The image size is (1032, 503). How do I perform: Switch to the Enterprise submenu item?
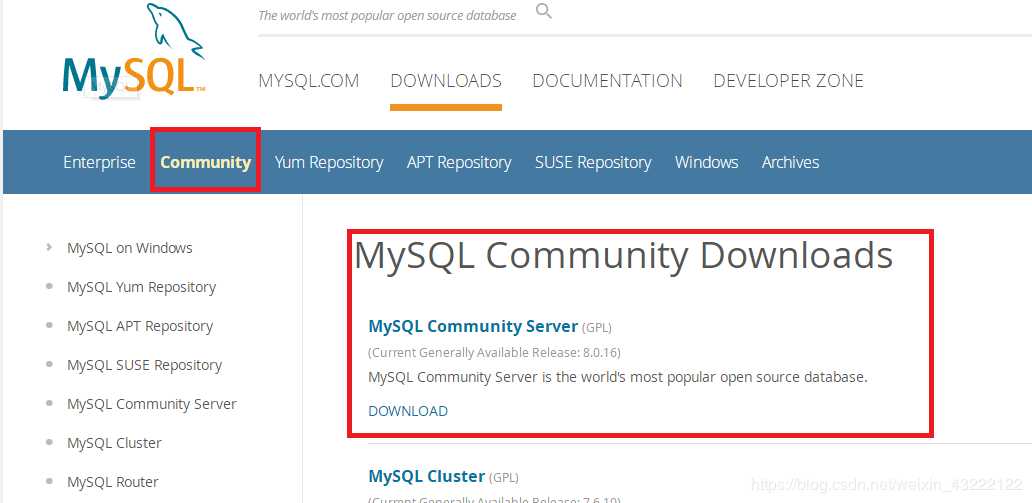coord(99,162)
